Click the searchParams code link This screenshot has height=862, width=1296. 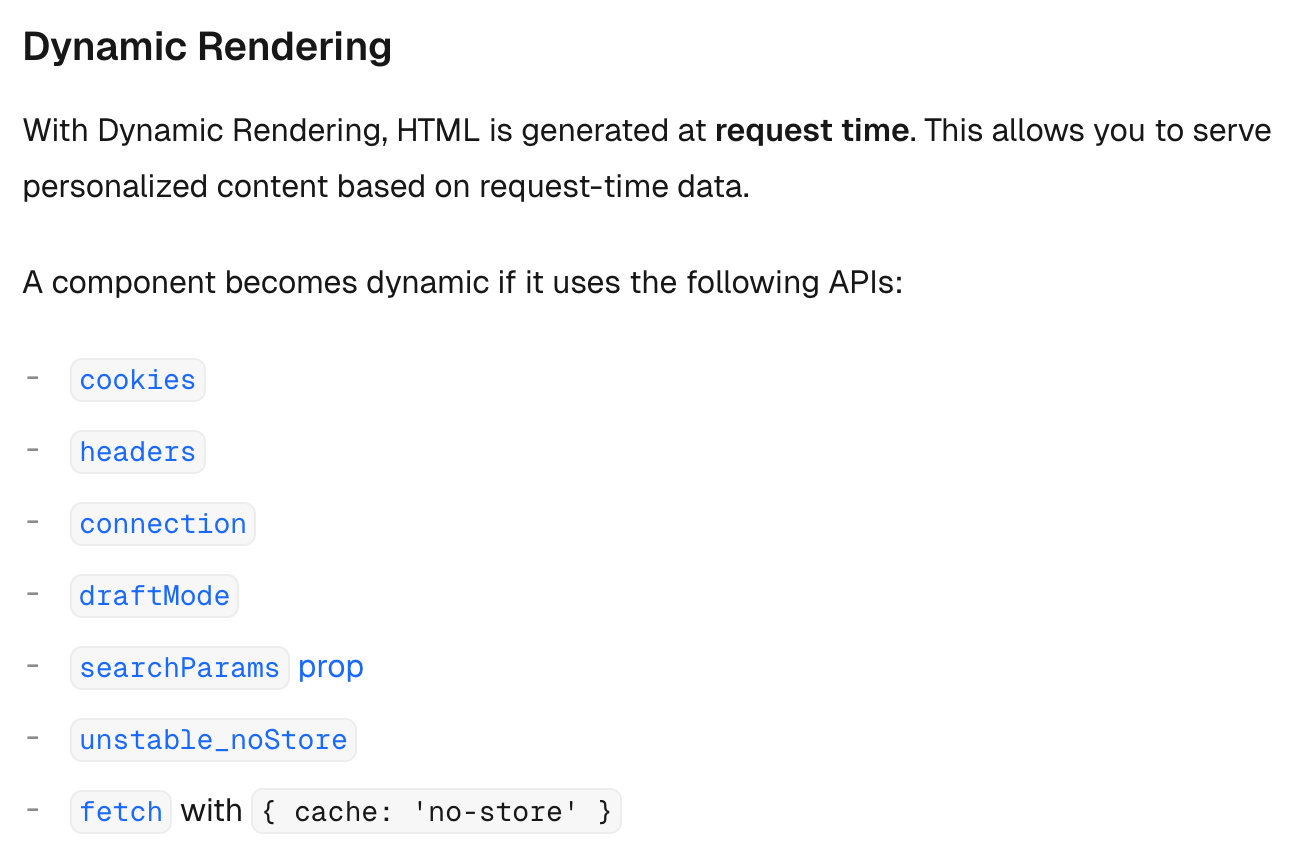point(180,668)
